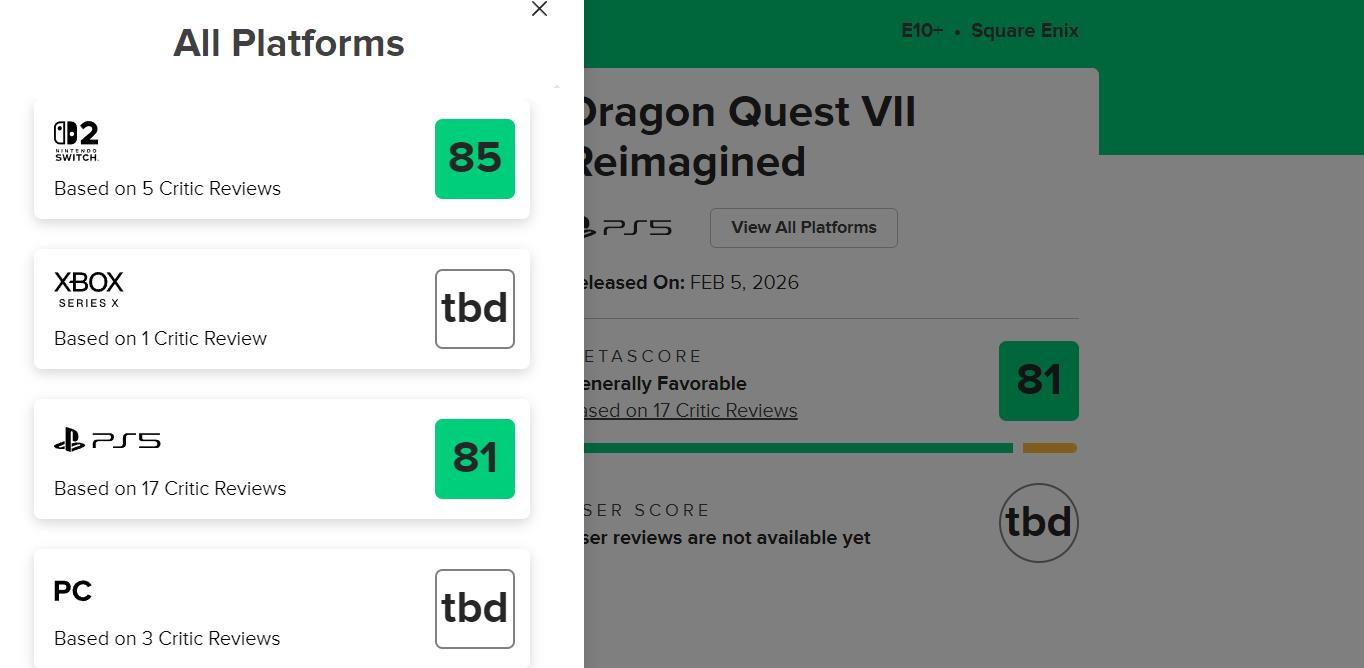Click the 85 score badge for Switch 2

tap(475, 158)
